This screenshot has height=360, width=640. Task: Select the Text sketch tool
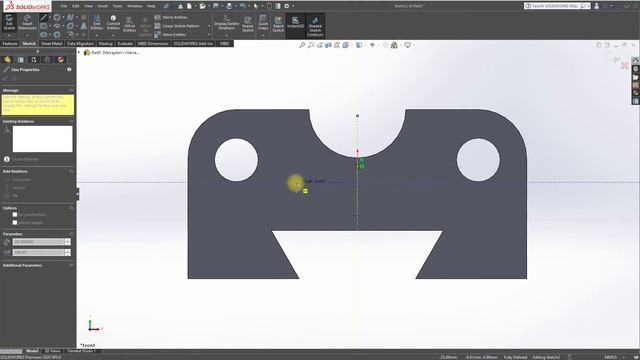[84, 26]
